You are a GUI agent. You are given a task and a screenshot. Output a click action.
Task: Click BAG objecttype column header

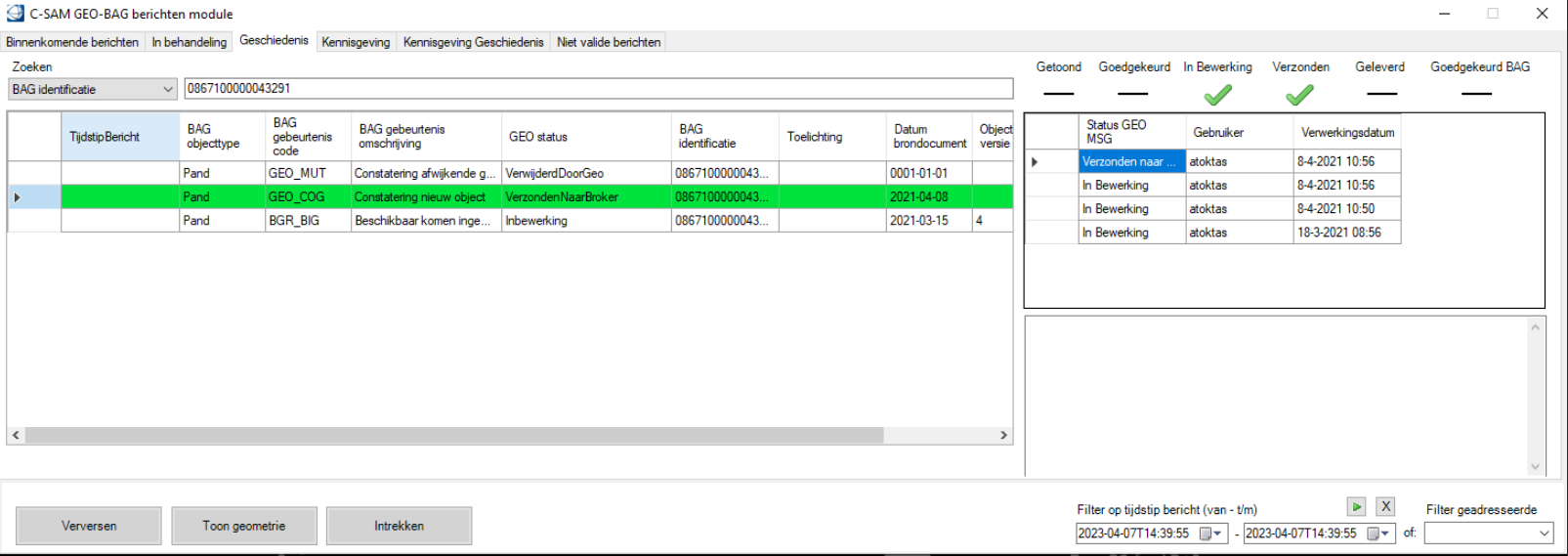[222, 137]
